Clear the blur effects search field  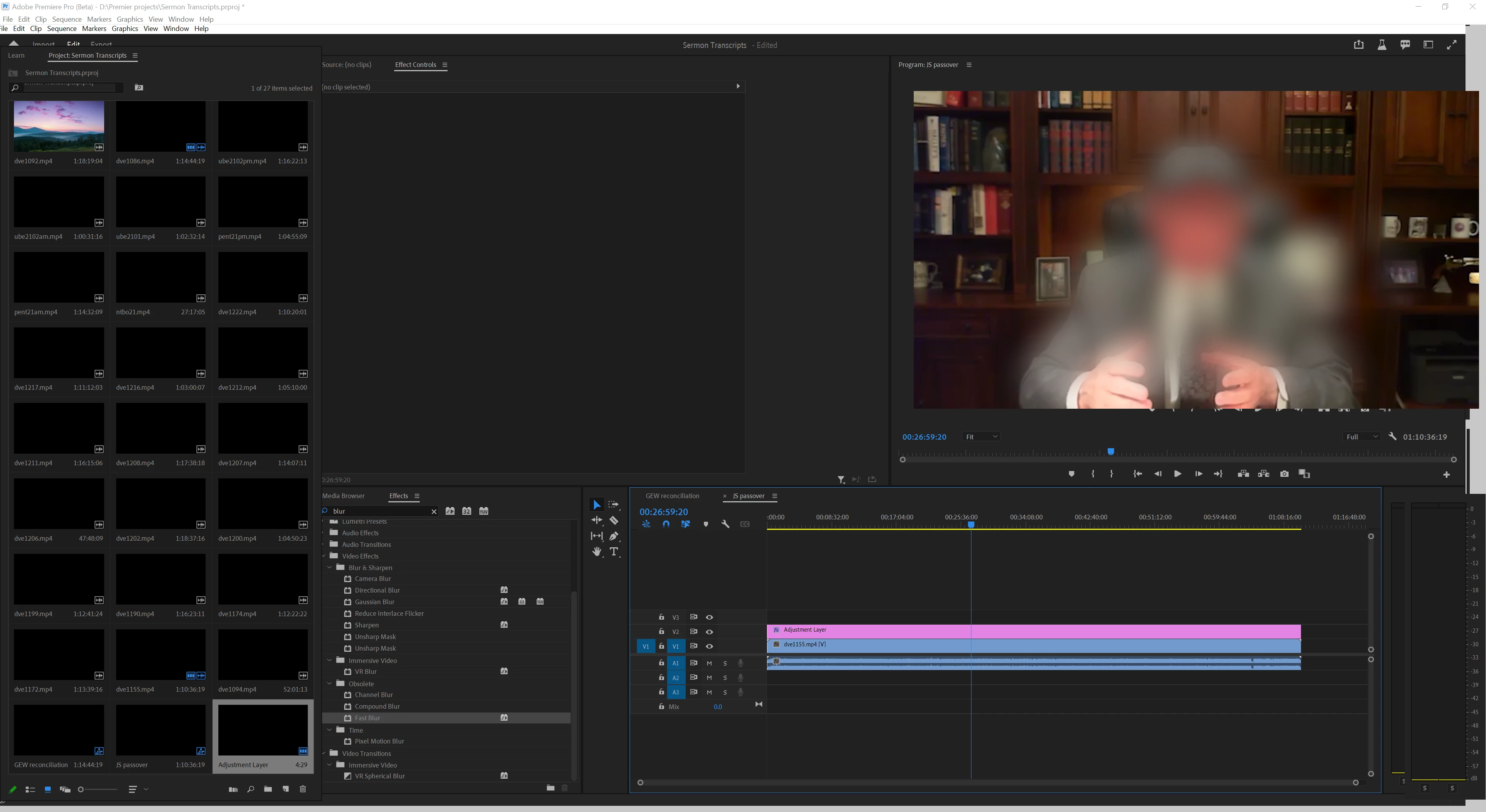[434, 512]
